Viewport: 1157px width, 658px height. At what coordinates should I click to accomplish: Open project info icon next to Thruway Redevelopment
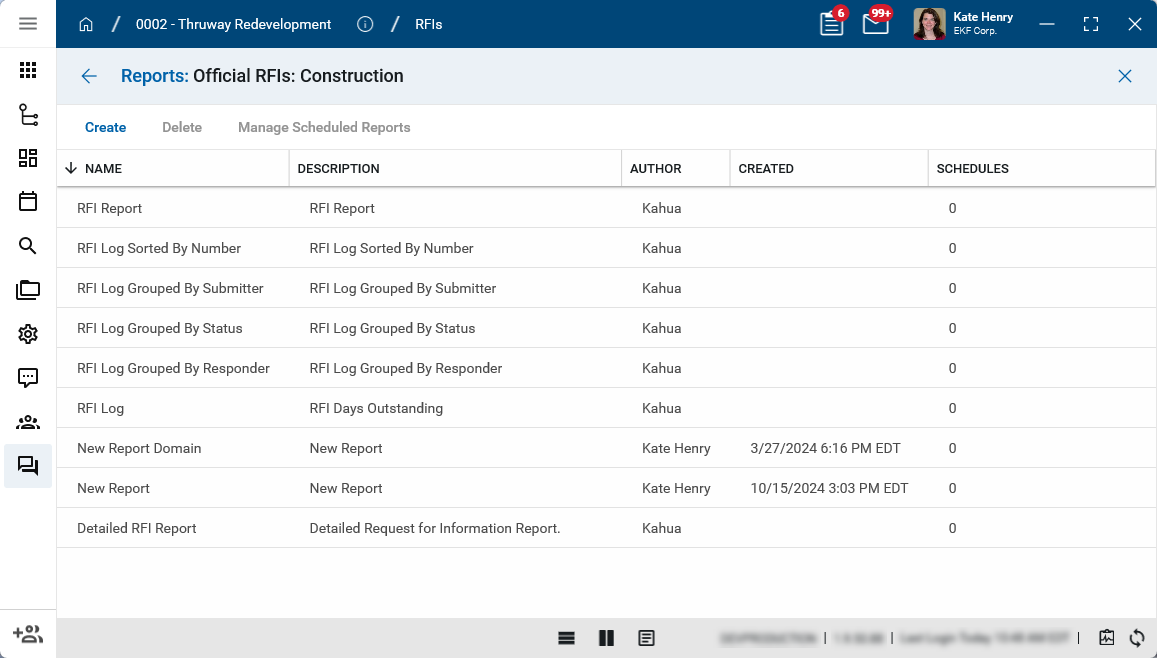click(365, 24)
